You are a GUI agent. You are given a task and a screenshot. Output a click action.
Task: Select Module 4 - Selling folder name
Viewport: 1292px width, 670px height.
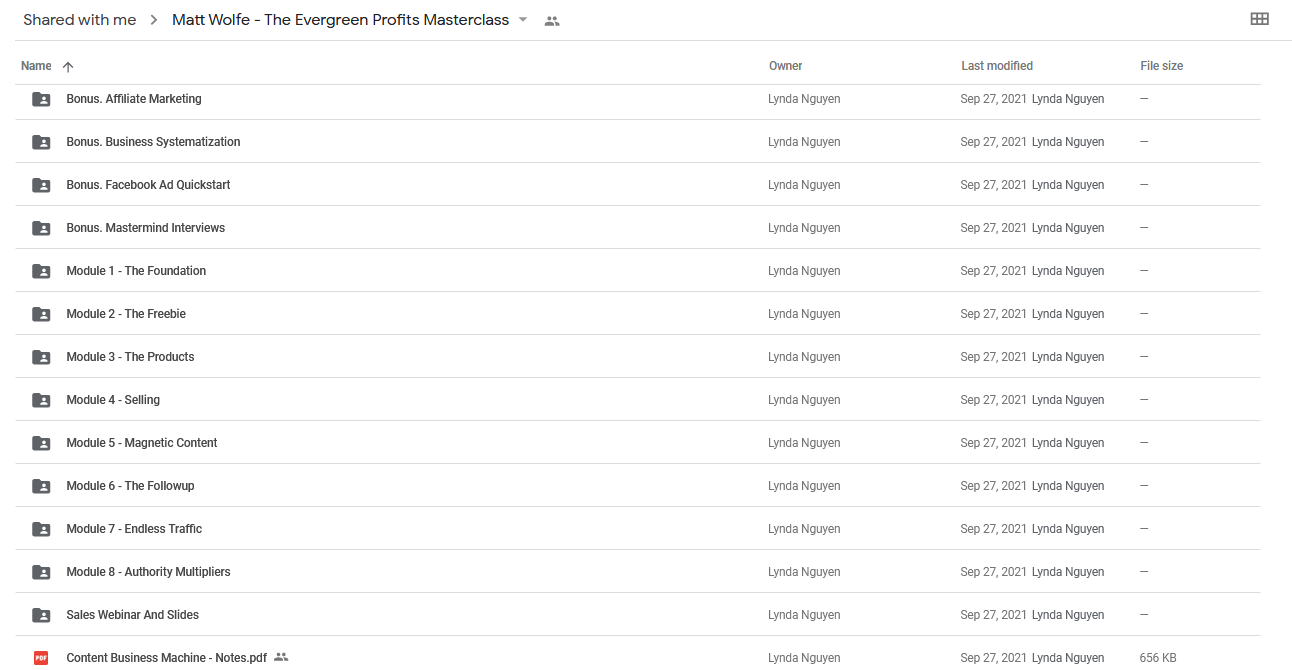pyautogui.click(x=113, y=400)
